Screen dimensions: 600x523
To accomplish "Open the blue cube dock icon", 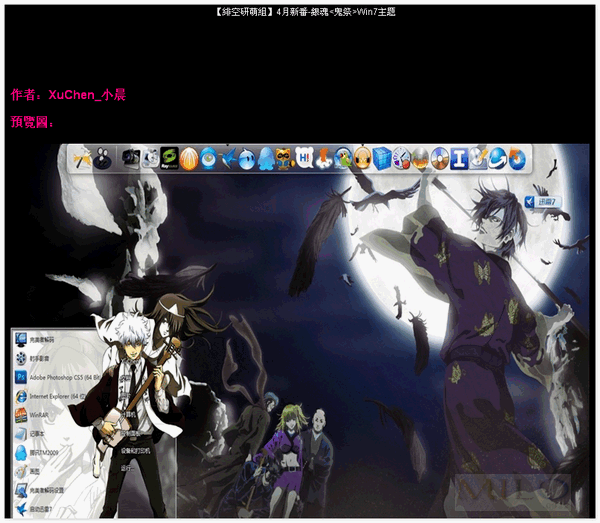I will pyautogui.click(x=382, y=158).
